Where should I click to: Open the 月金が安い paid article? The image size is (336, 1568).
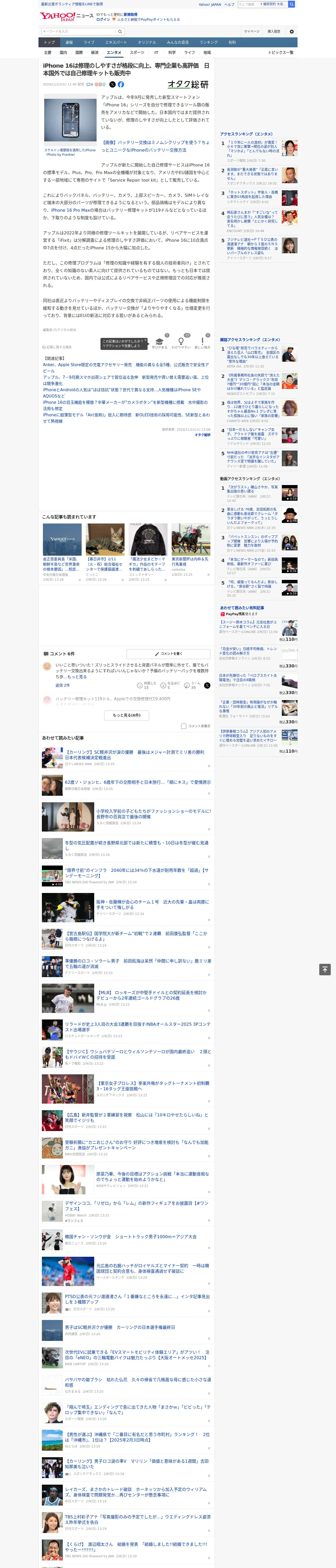point(248,651)
